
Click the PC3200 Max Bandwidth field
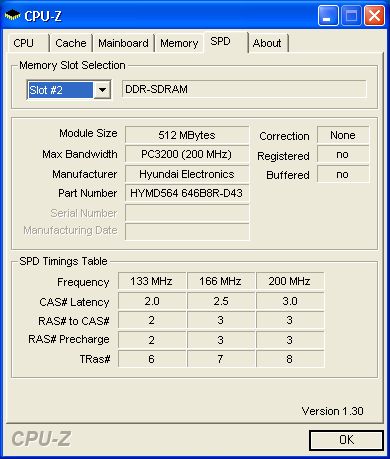pyautogui.click(x=187, y=154)
